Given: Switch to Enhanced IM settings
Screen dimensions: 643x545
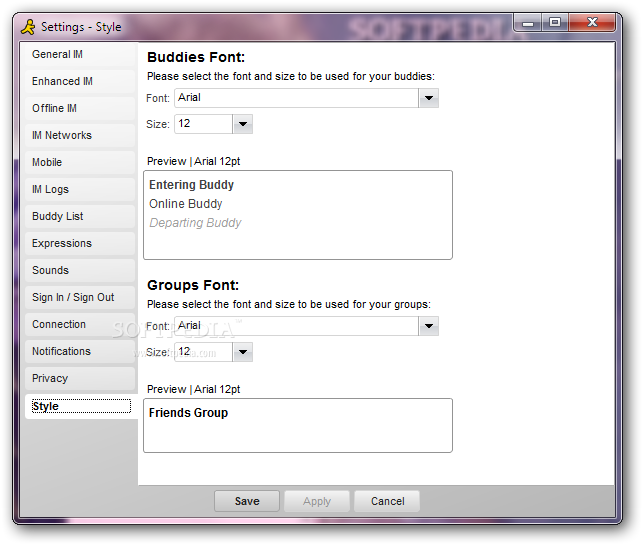Looking at the screenshot, I should coord(80,82).
